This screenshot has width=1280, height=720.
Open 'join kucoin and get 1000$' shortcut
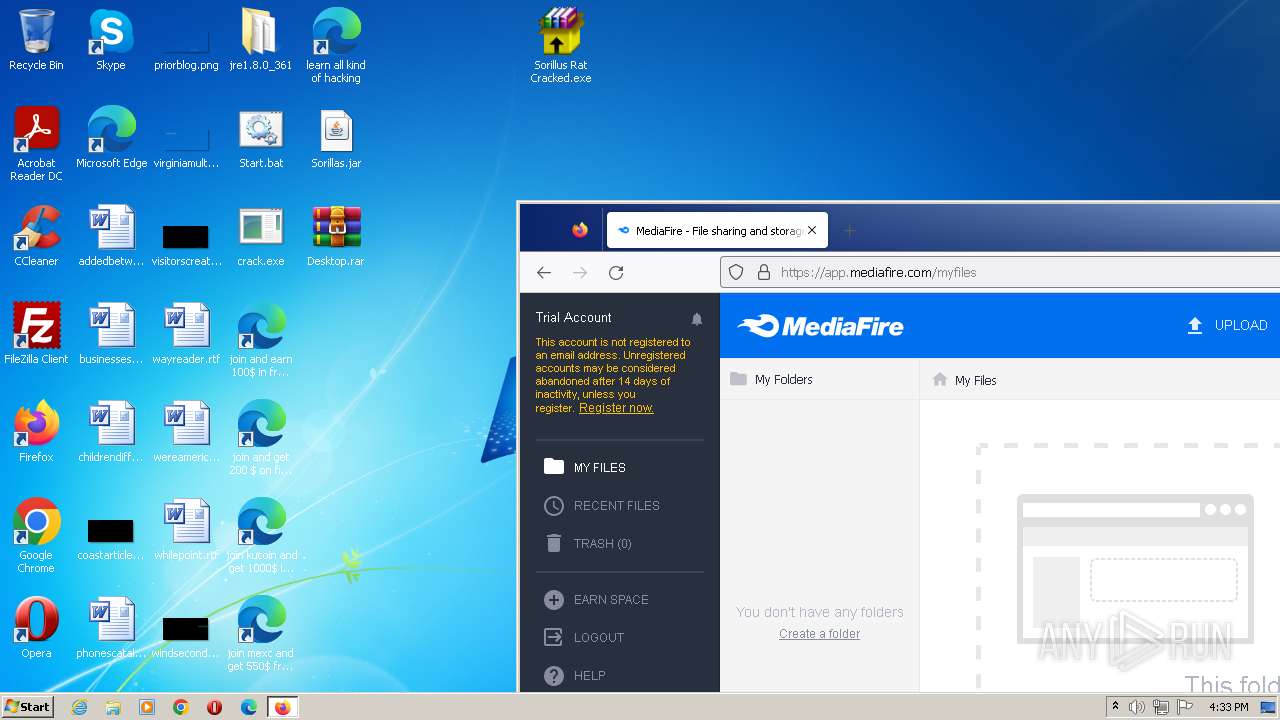[x=260, y=535]
